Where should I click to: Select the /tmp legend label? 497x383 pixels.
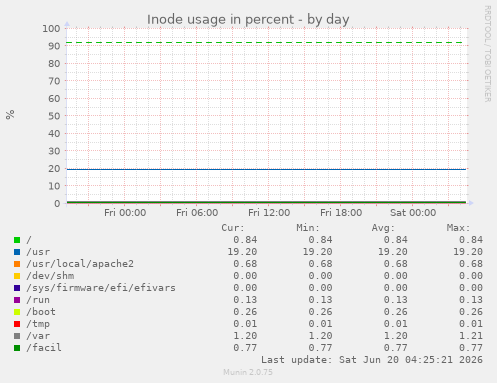(x=38, y=324)
